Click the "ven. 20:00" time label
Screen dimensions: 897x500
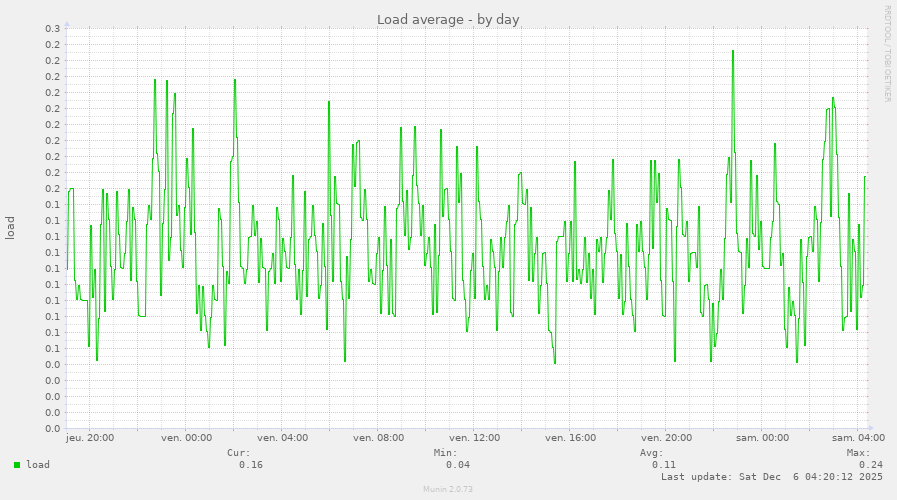666,438
